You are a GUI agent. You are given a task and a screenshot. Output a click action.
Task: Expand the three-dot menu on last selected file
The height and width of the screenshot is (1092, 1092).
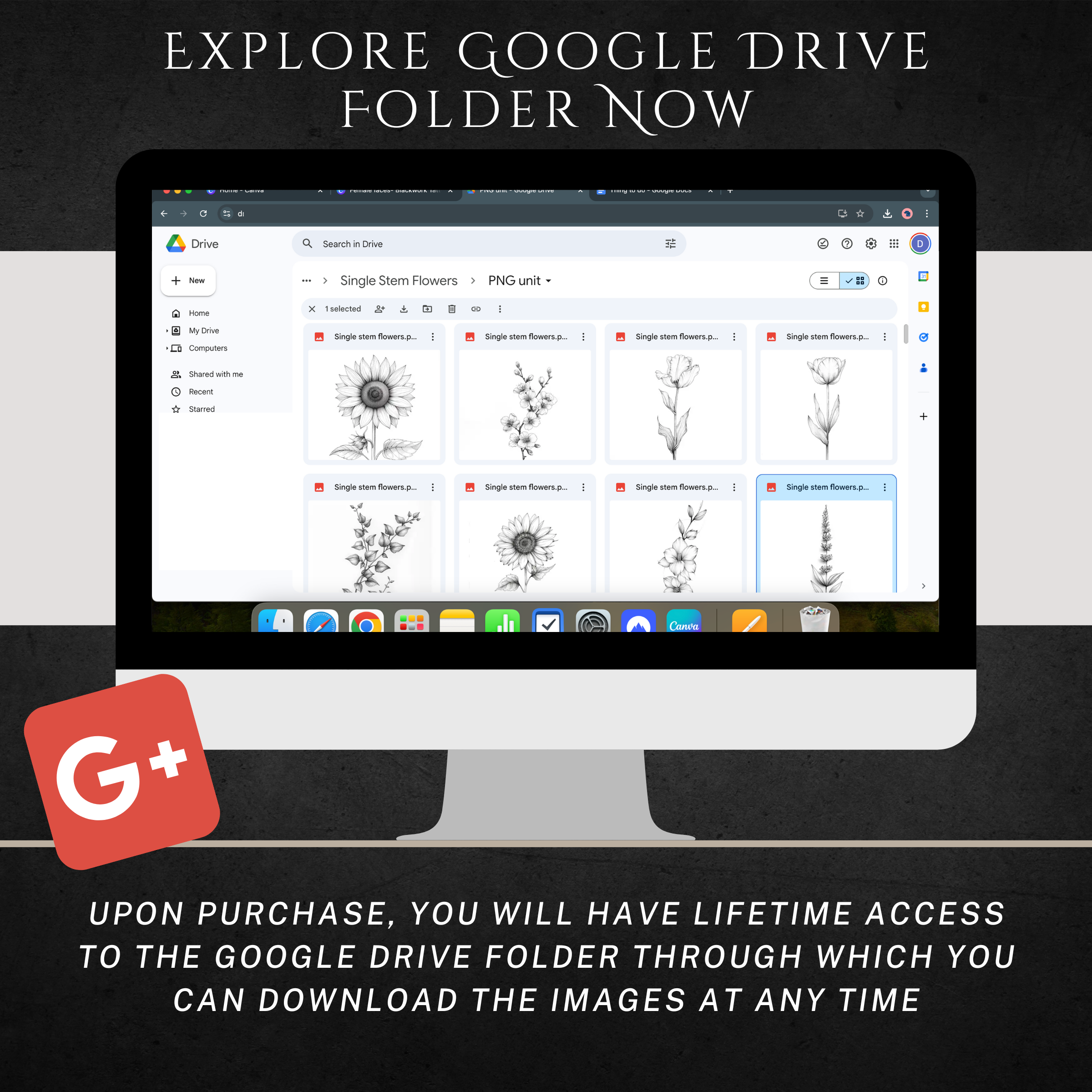884,487
